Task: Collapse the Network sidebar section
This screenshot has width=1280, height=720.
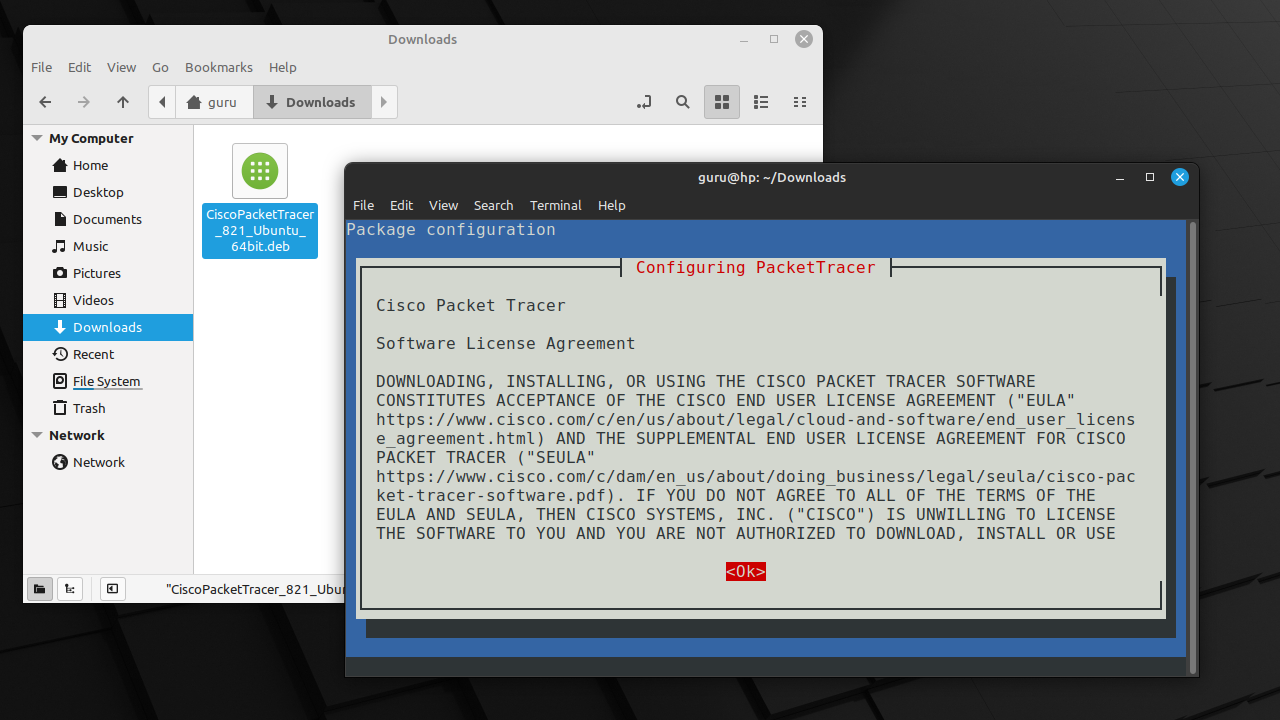Action: 37,436
